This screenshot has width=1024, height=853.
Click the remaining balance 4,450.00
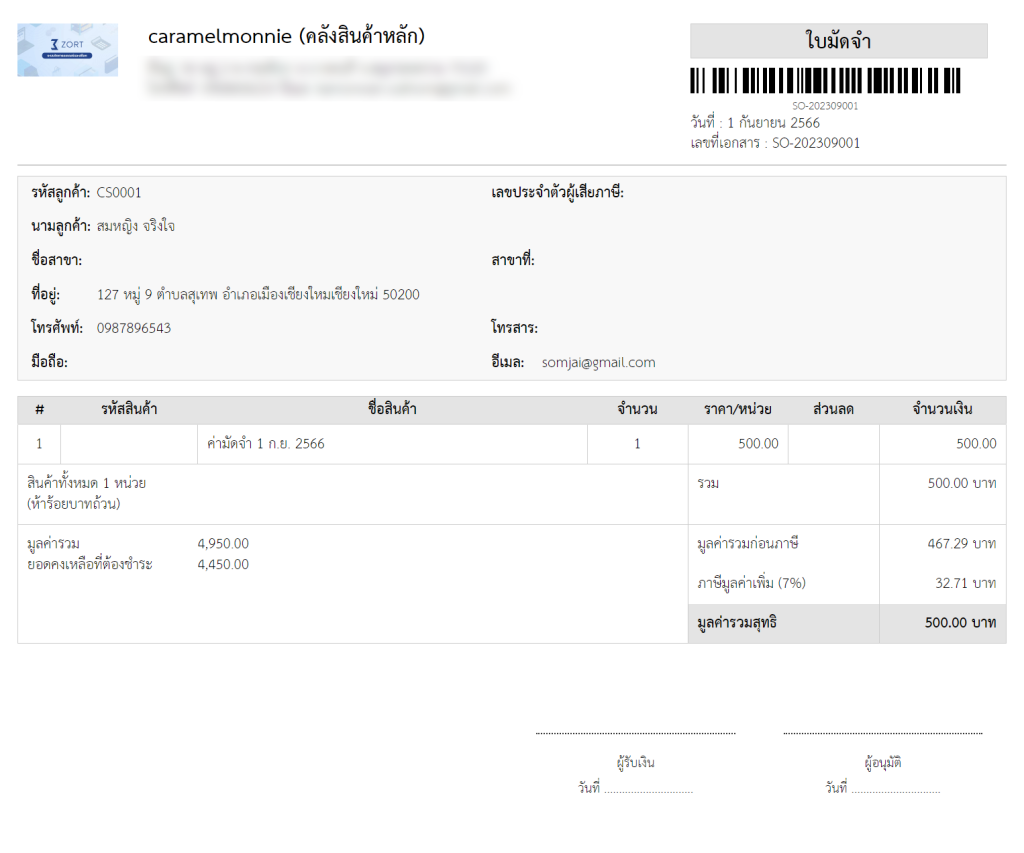[223, 564]
